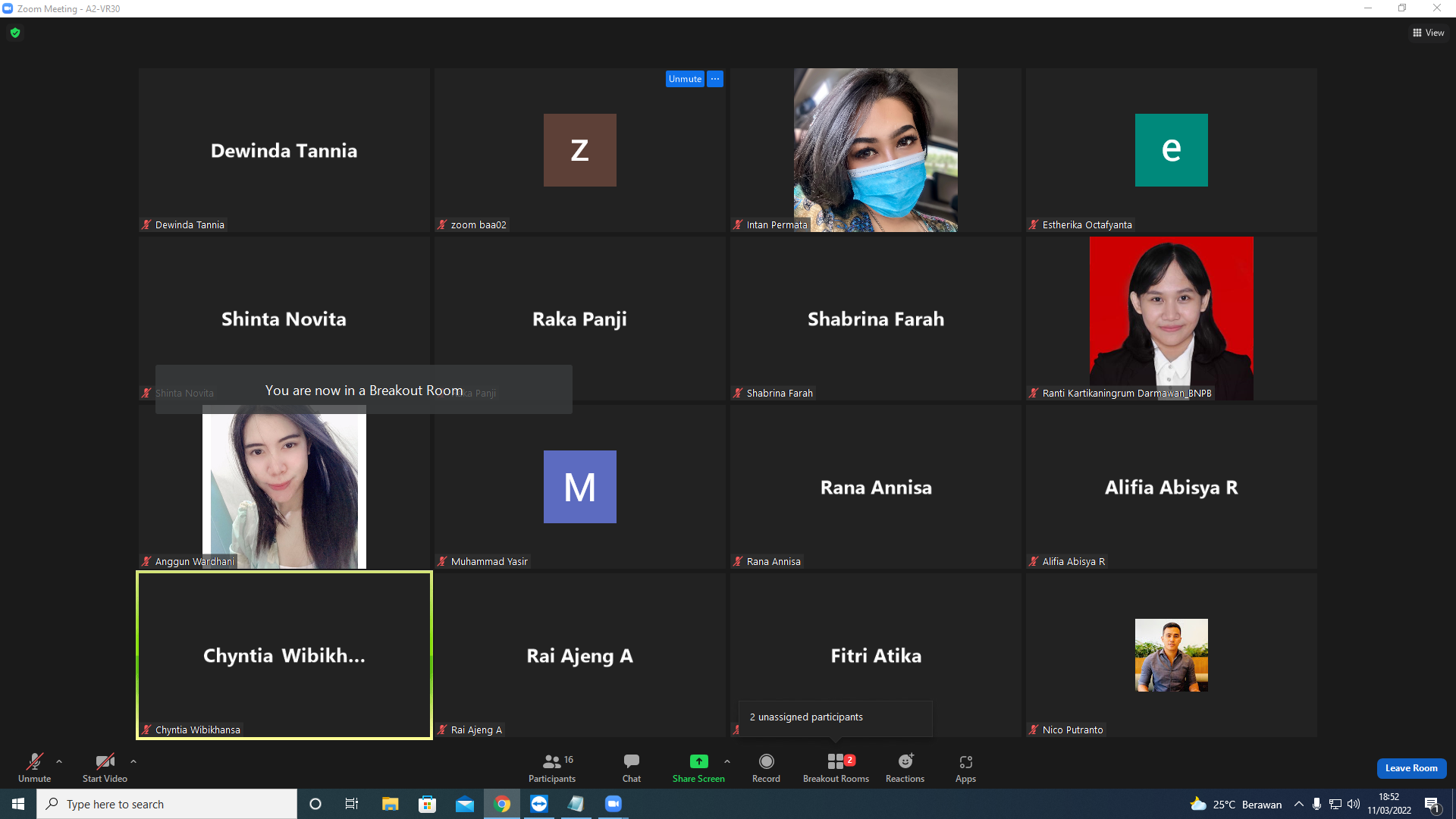This screenshot has width=1456, height=819.
Task: Open Mail app from the taskbar
Action: pyautogui.click(x=465, y=804)
